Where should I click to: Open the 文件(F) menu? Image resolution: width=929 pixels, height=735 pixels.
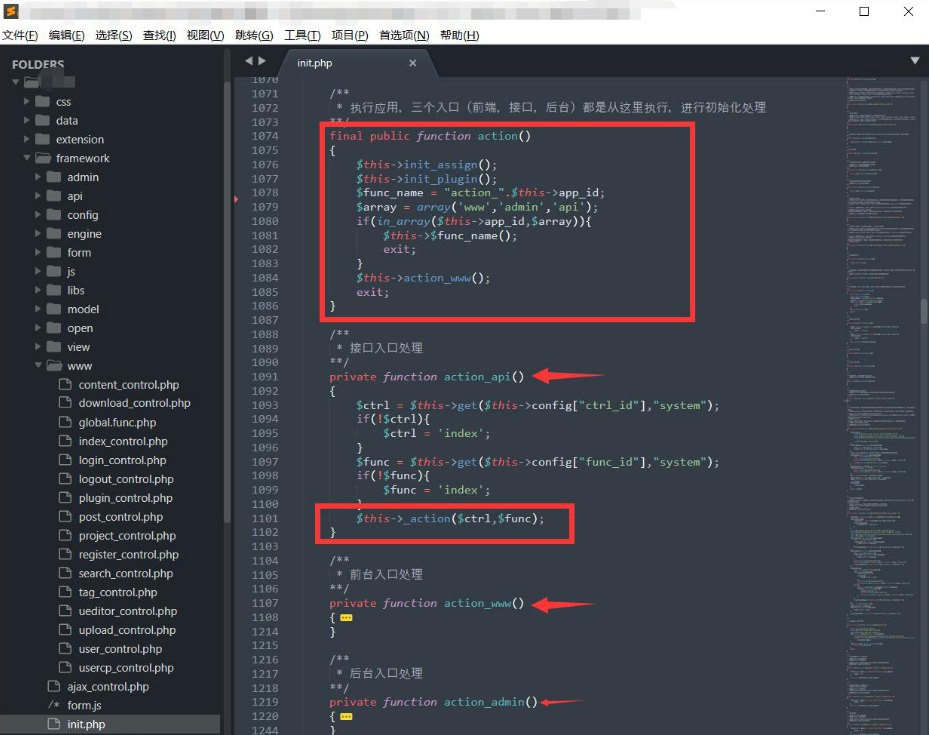click(19, 35)
